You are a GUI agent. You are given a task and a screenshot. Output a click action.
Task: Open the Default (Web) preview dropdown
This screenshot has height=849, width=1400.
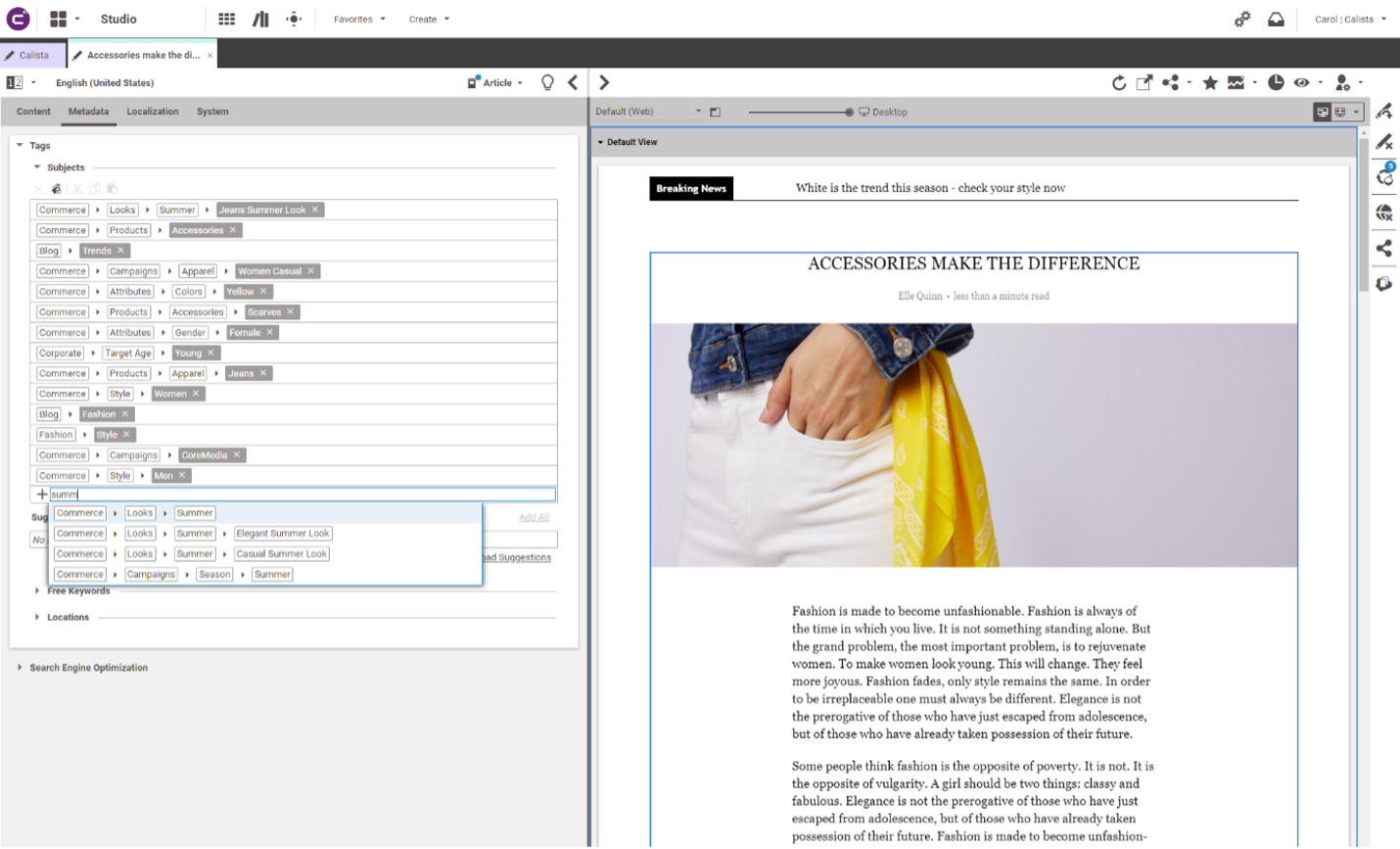click(648, 112)
